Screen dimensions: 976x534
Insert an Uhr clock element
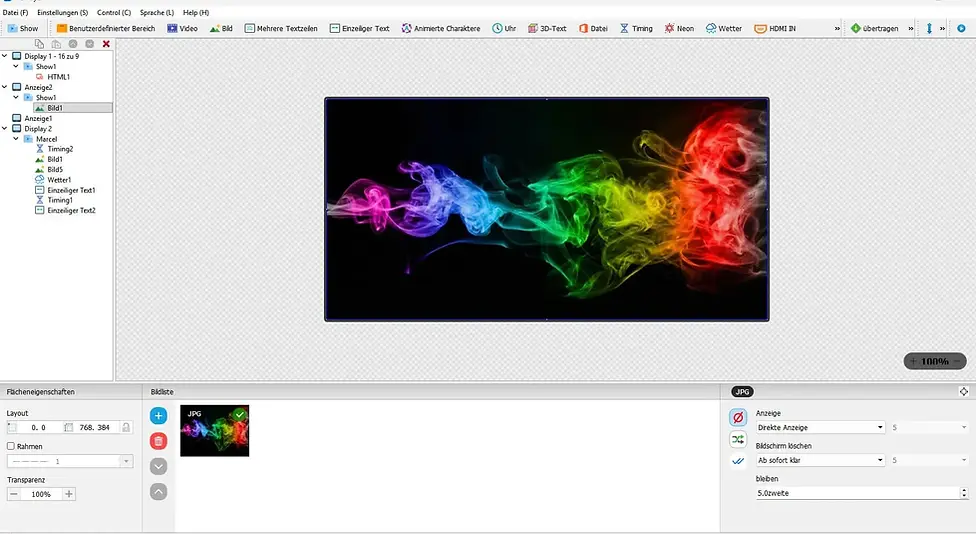click(x=504, y=29)
